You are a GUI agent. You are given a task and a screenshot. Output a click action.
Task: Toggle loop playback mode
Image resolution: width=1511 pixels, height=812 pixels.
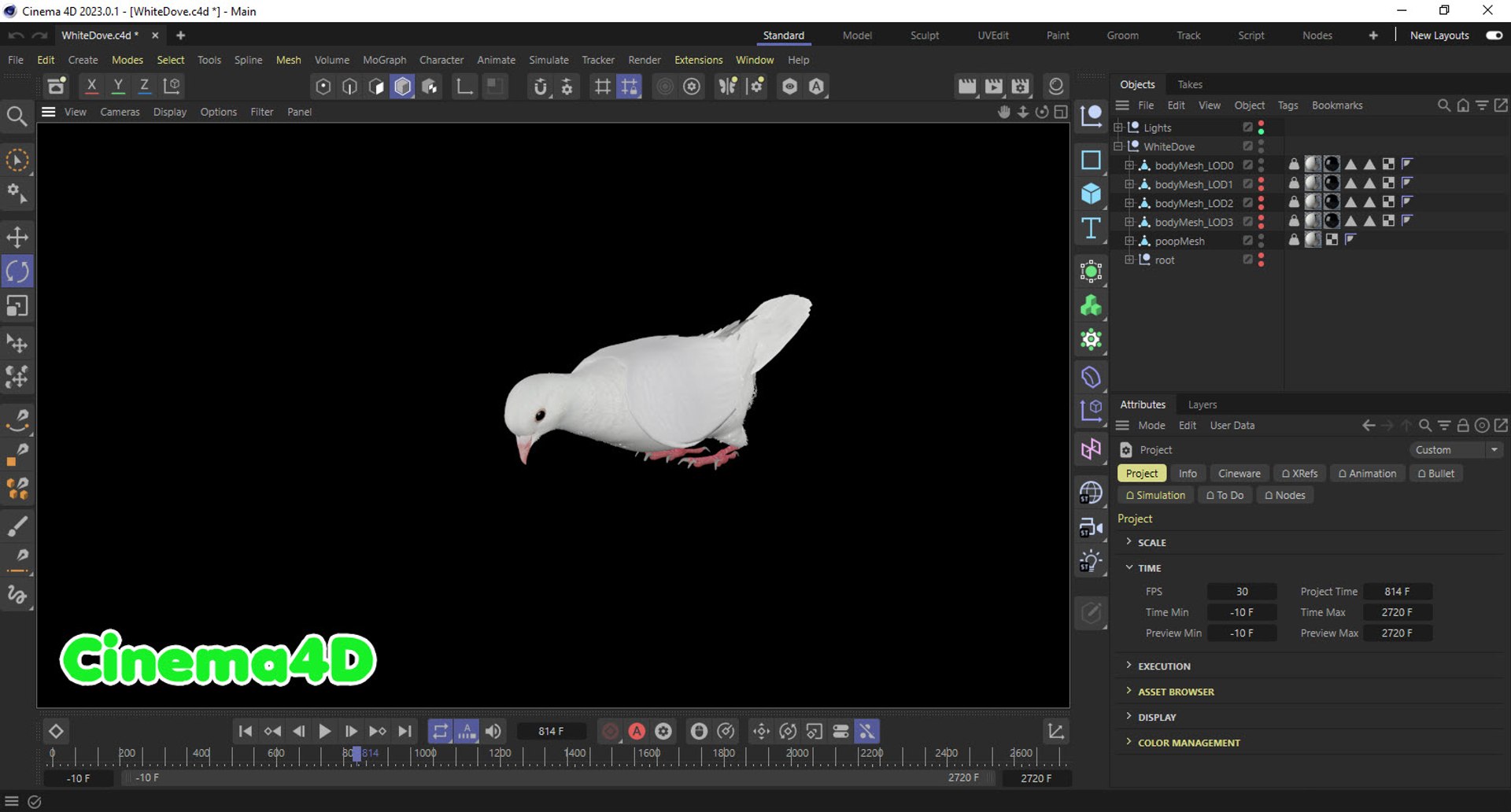click(440, 731)
